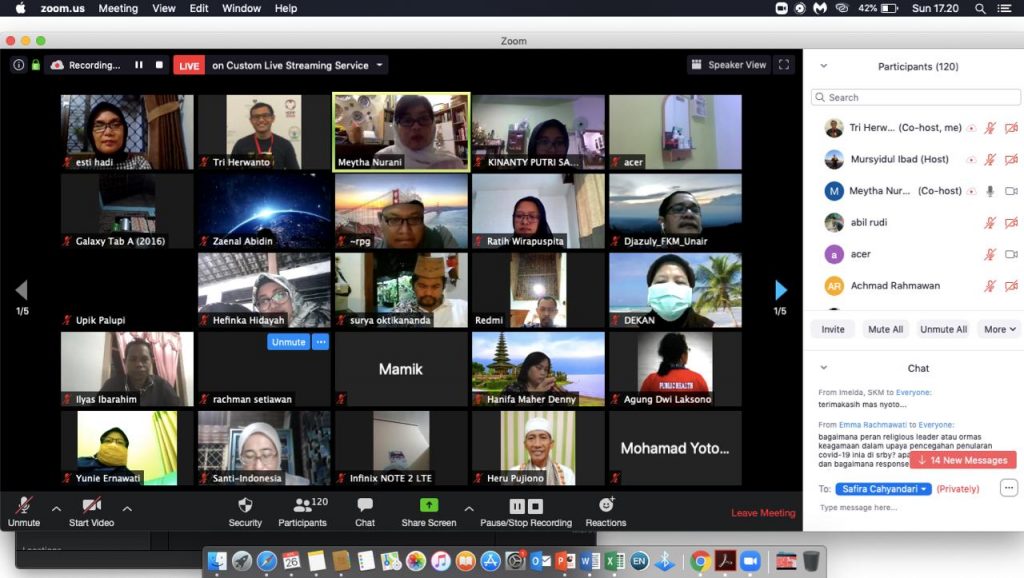Screen dimensions: 1024x578
Task: Toggle Participants panel from toolbar
Action: point(302,512)
